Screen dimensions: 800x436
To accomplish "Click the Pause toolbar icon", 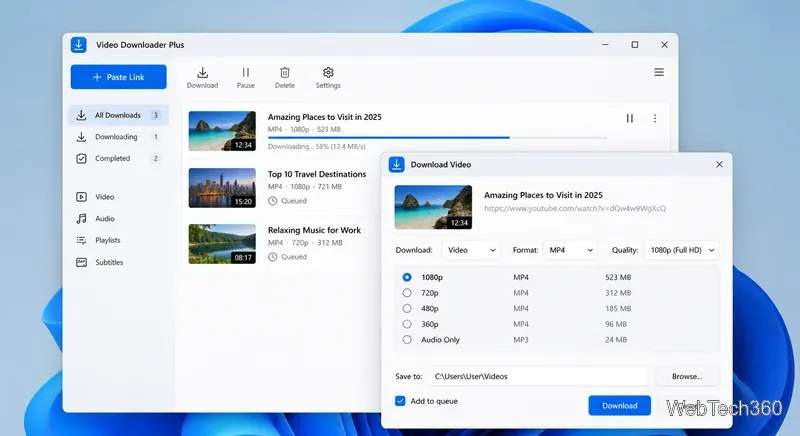I will pos(245,78).
